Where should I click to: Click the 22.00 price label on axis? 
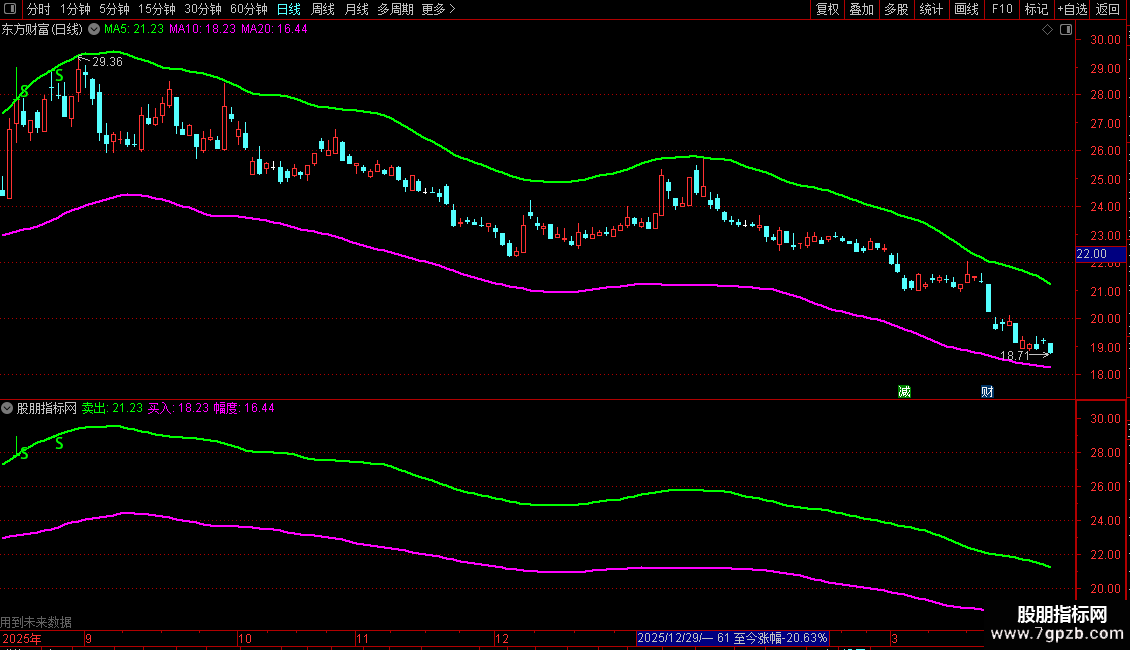[x=1090, y=254]
